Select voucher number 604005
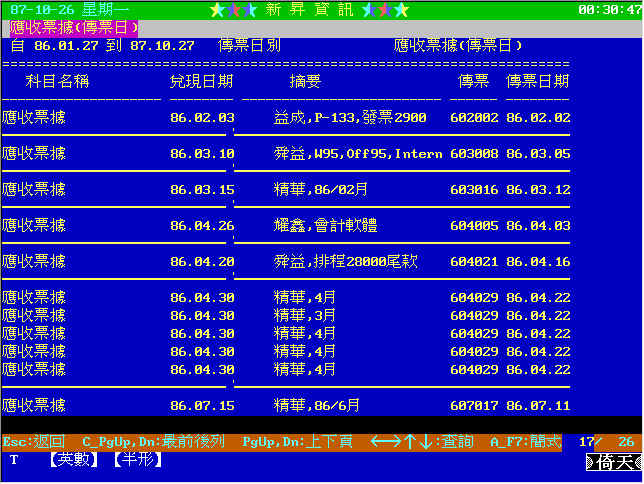 click(x=474, y=226)
